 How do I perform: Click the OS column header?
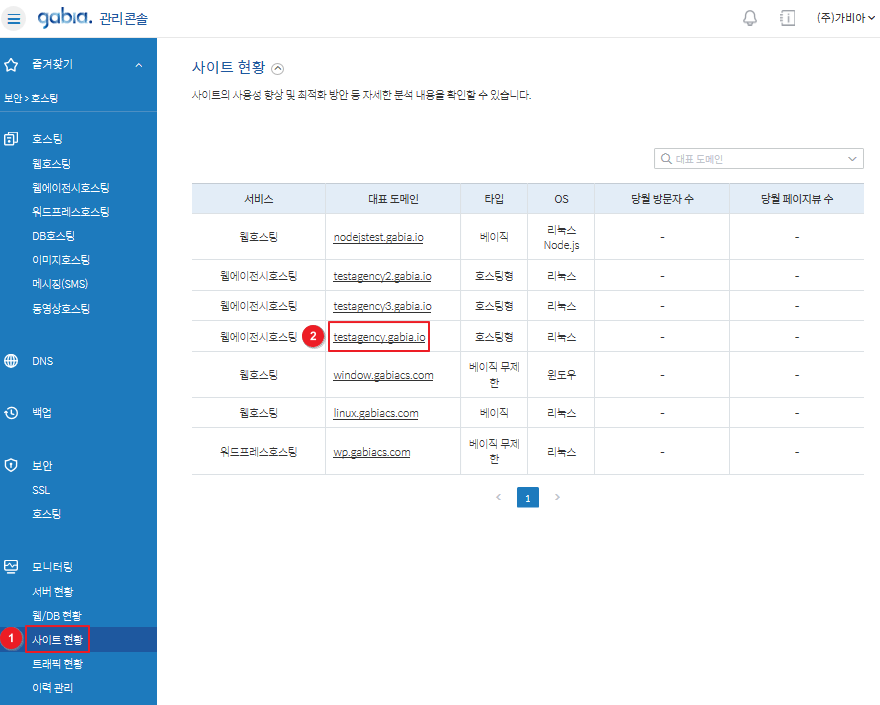click(561, 199)
